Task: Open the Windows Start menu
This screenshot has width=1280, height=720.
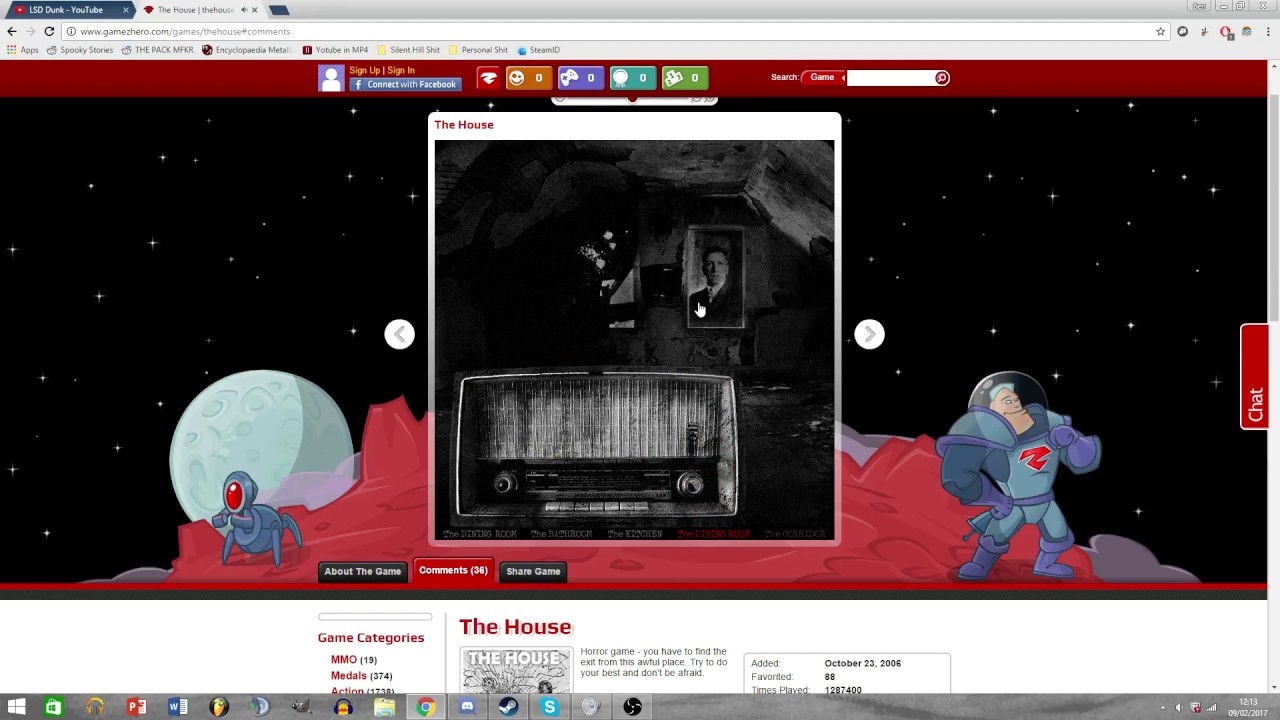Action: [x=17, y=707]
